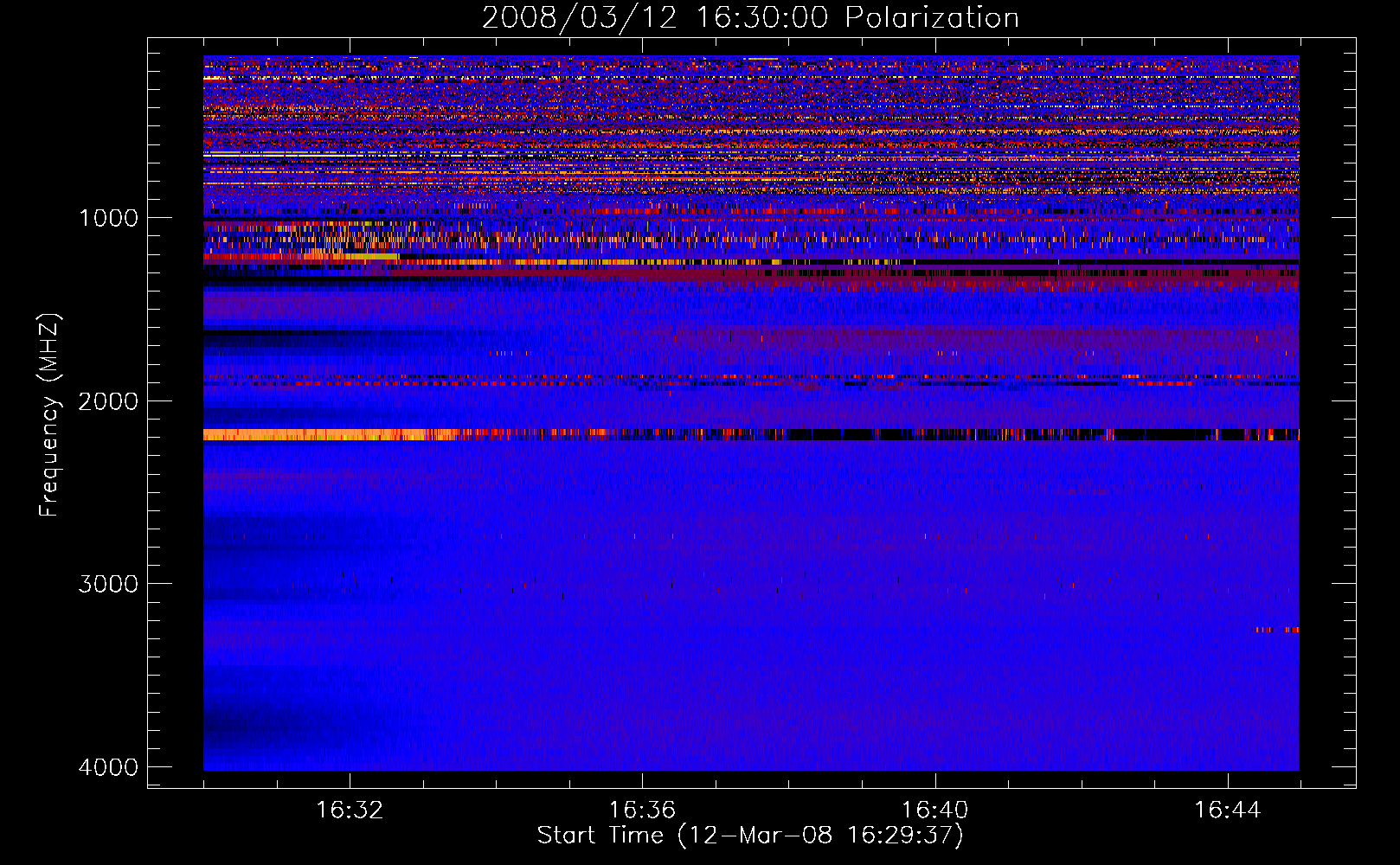Click the short red streak near 3250 MHz
The height and width of the screenshot is (865, 1400).
point(1277,630)
